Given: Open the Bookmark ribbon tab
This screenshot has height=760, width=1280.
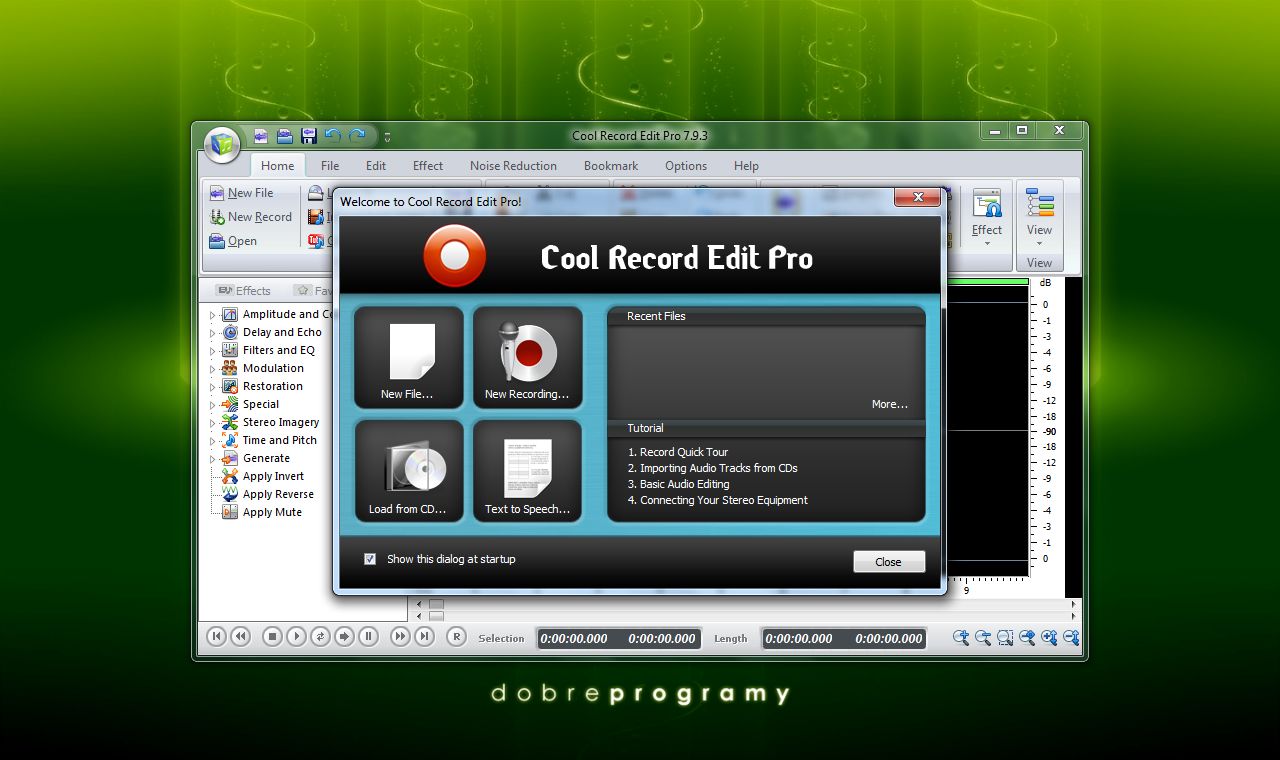Looking at the screenshot, I should pos(611,166).
